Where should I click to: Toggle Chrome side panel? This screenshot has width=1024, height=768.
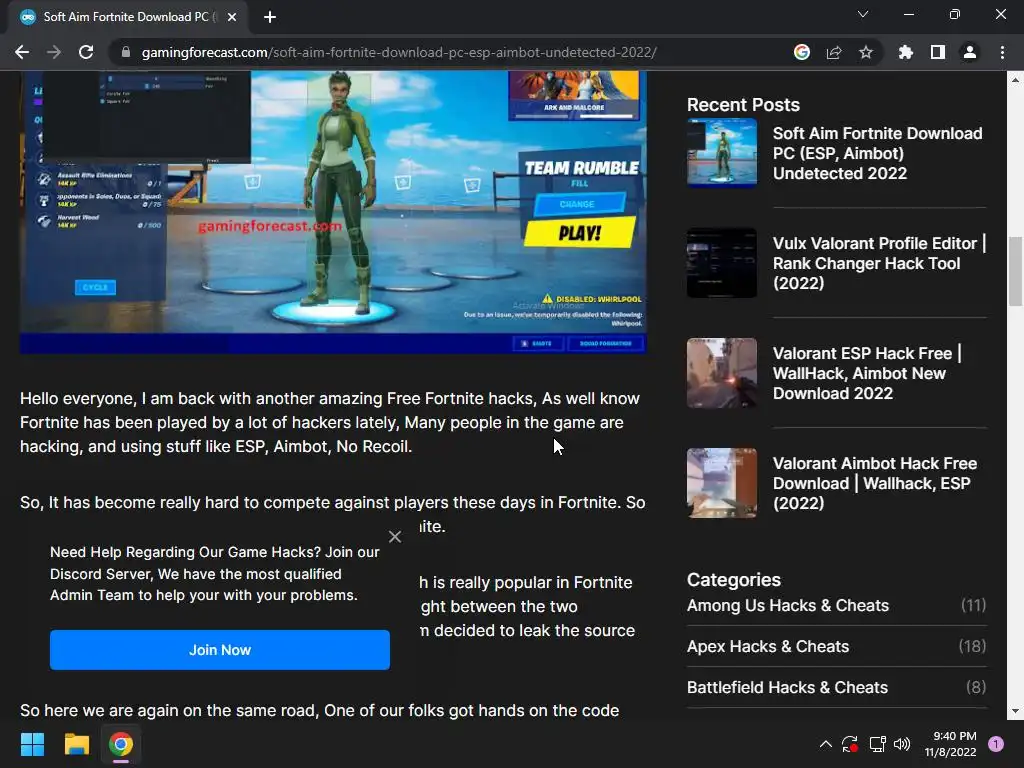(938, 52)
